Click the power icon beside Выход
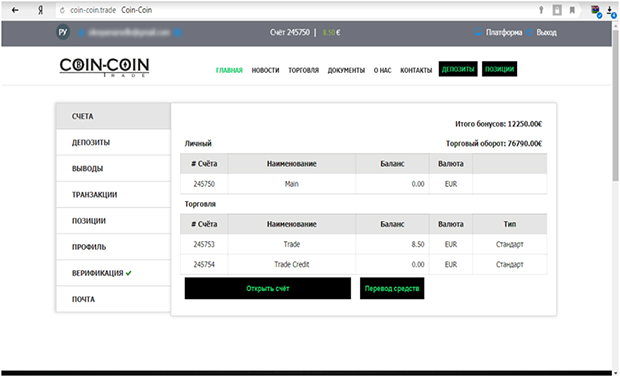 (x=530, y=32)
